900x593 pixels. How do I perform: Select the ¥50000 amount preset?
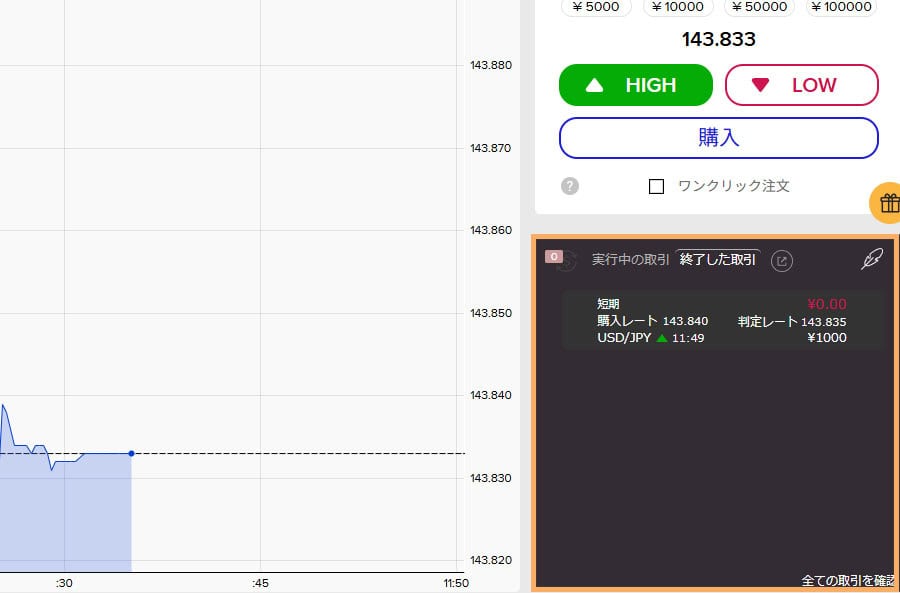pyautogui.click(x=759, y=7)
